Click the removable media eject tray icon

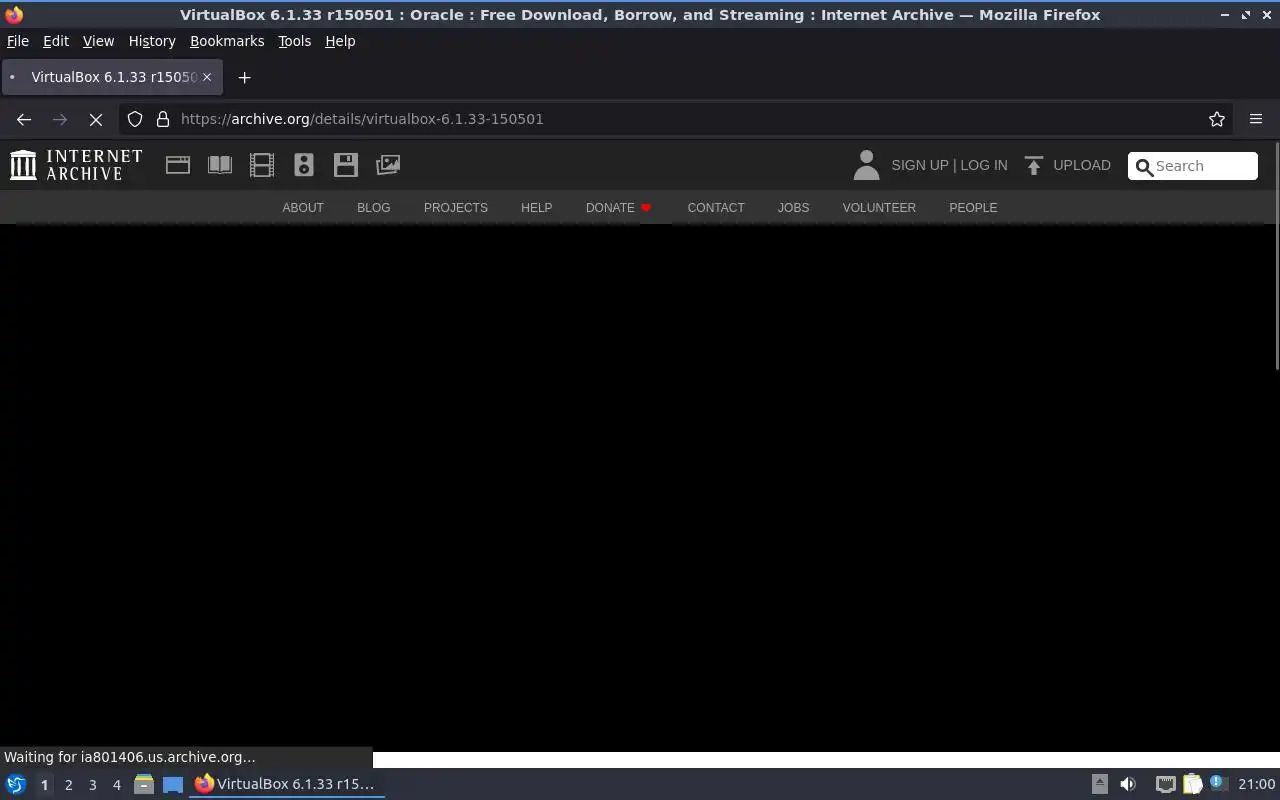coord(1099,784)
